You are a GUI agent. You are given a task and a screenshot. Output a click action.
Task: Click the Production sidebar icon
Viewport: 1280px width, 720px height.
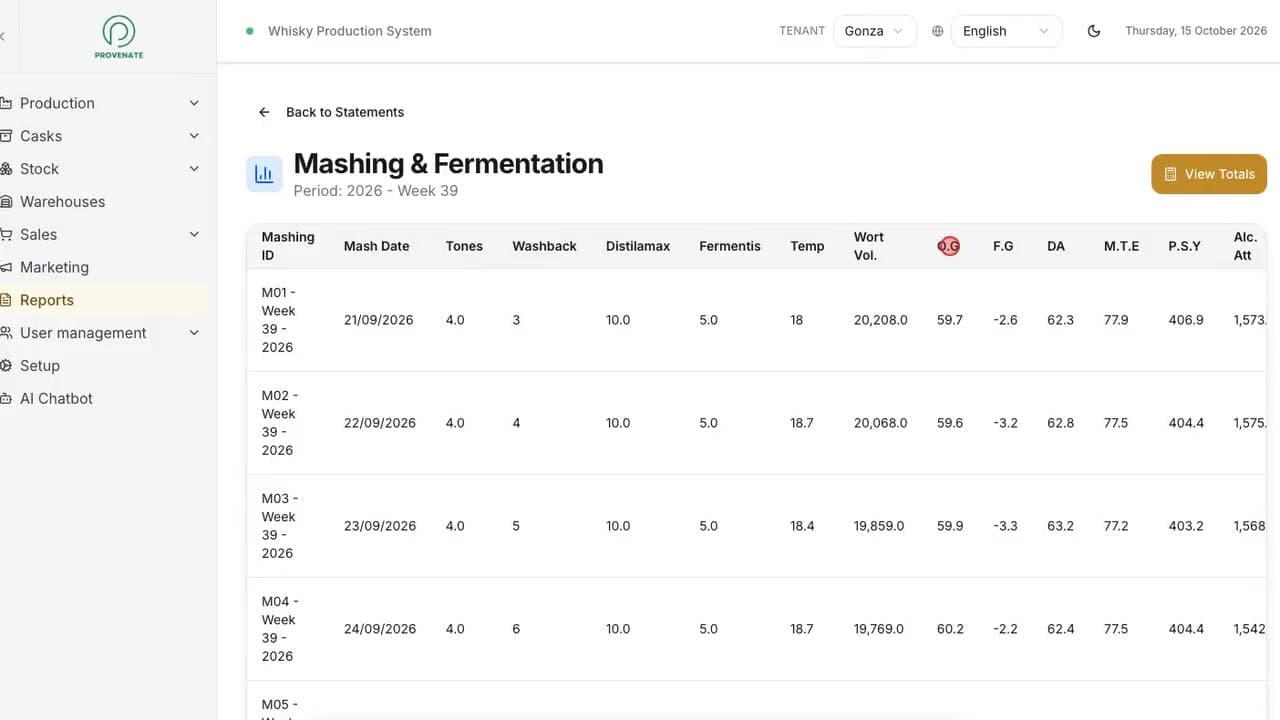click(x=5, y=103)
